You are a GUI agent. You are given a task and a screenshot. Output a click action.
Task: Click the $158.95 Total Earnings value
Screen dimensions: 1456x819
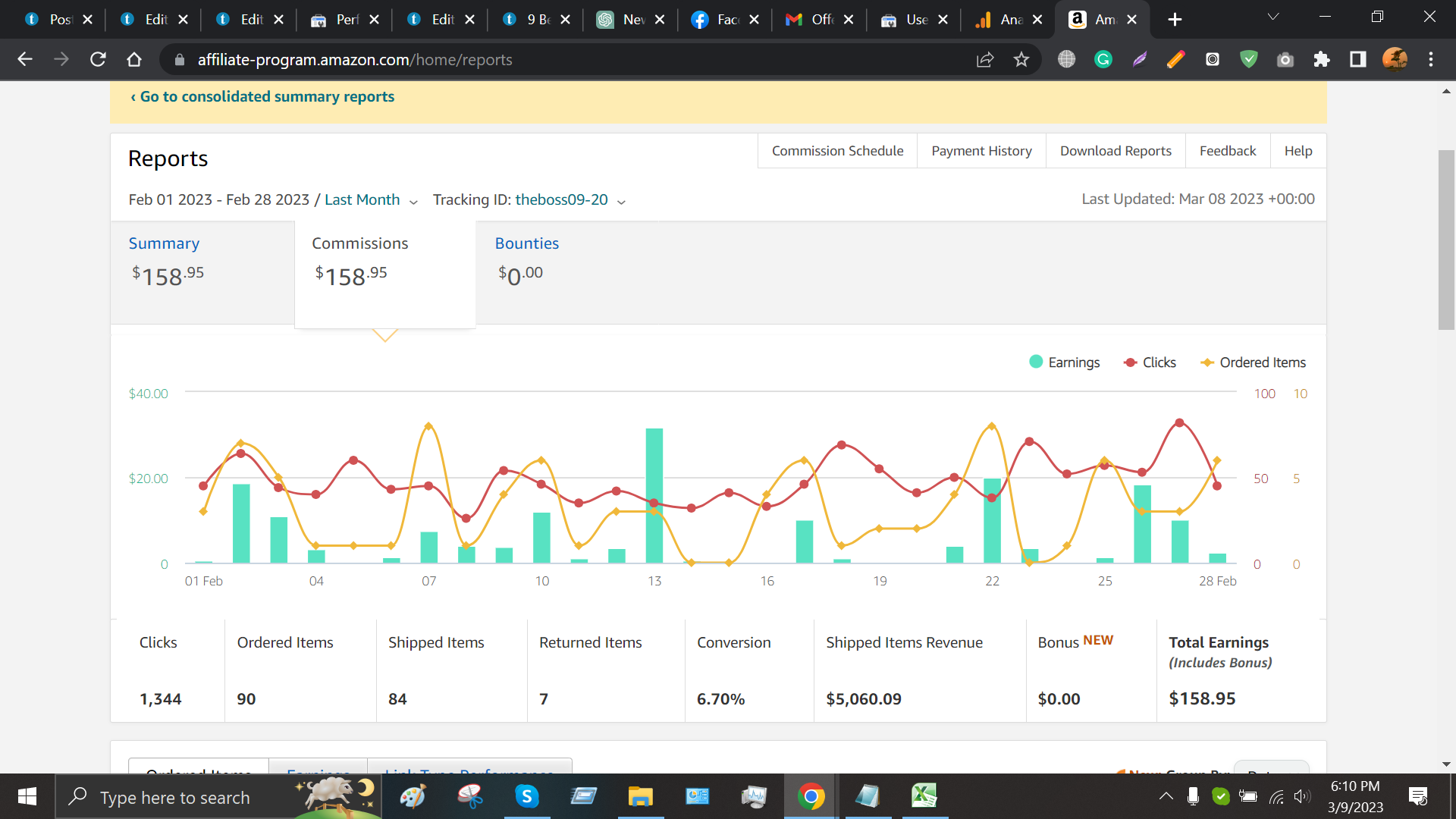[x=1202, y=698]
